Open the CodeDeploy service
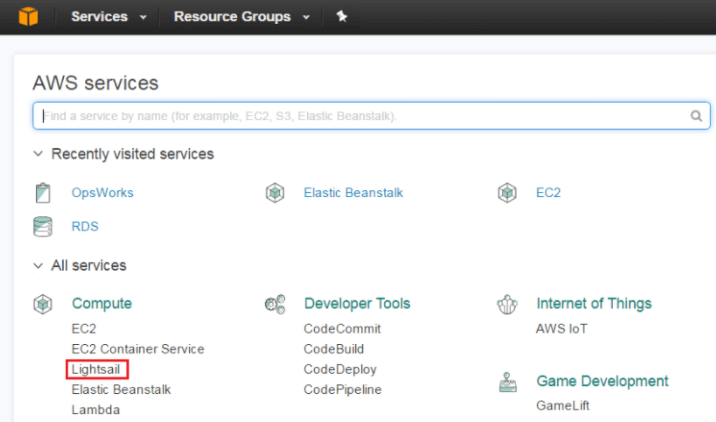 (340, 369)
